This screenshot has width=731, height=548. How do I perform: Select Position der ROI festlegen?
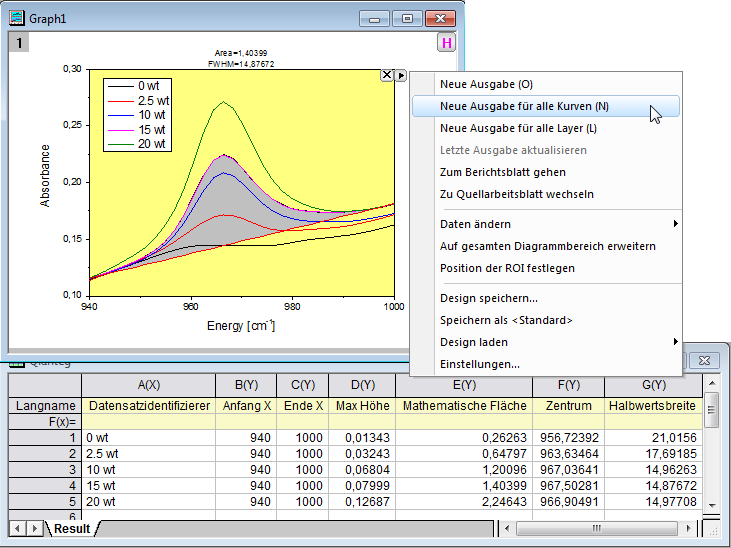point(545,268)
